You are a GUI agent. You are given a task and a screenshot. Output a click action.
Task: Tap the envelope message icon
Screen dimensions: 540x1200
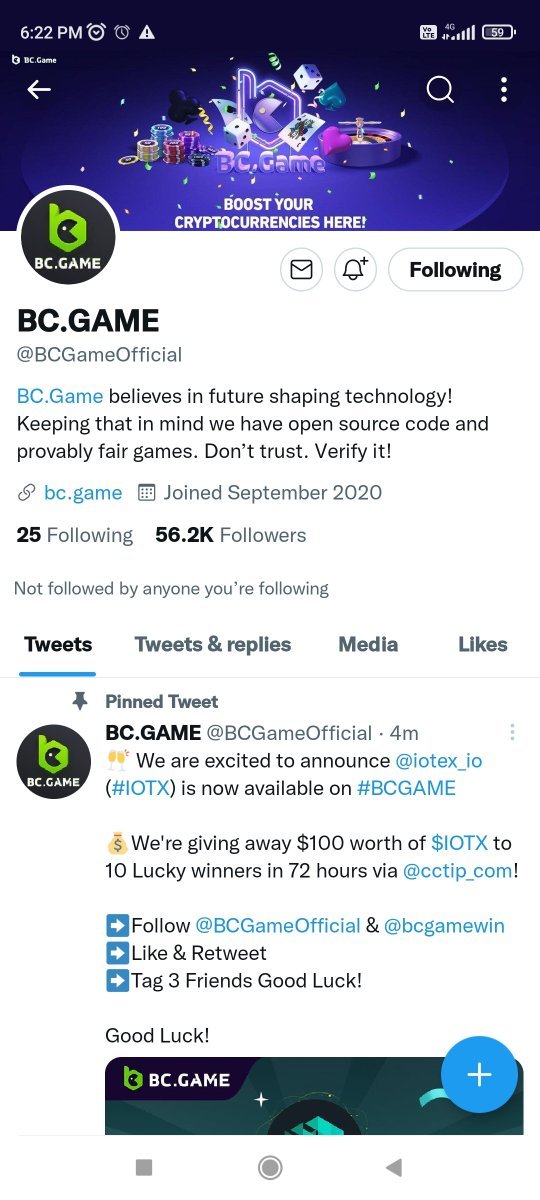pyautogui.click(x=301, y=270)
